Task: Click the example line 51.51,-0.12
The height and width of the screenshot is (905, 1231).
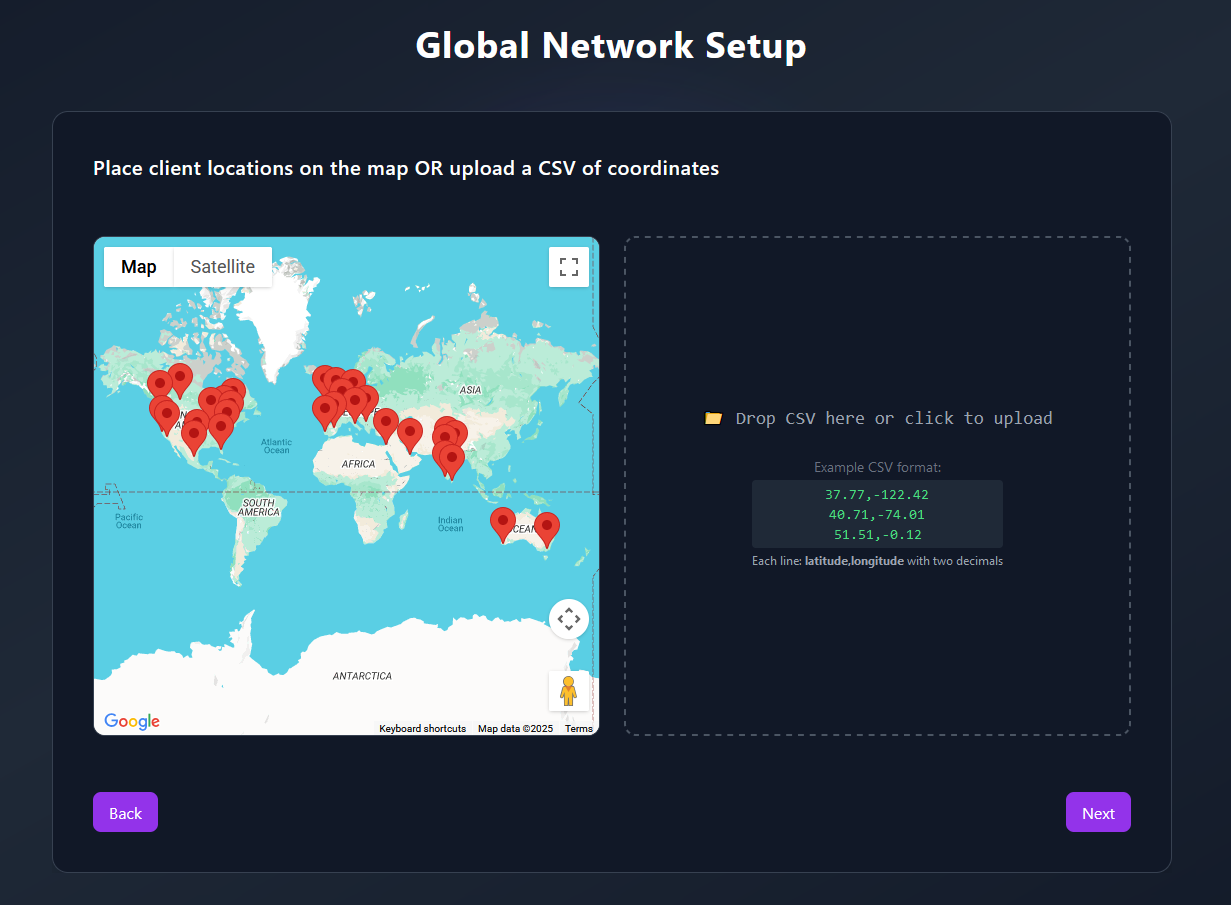Action: click(877, 535)
